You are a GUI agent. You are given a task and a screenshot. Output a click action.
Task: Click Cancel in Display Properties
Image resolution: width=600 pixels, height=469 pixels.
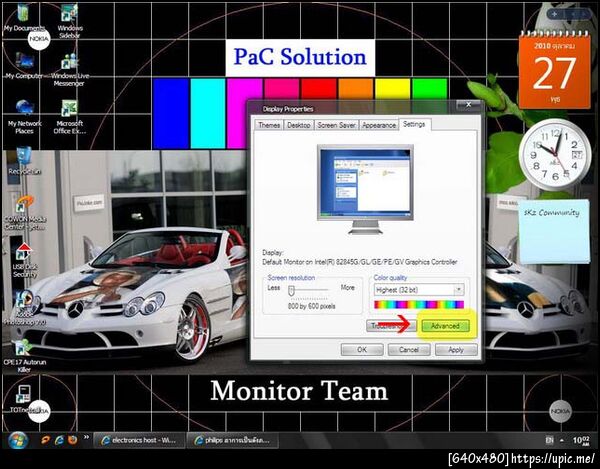point(409,349)
